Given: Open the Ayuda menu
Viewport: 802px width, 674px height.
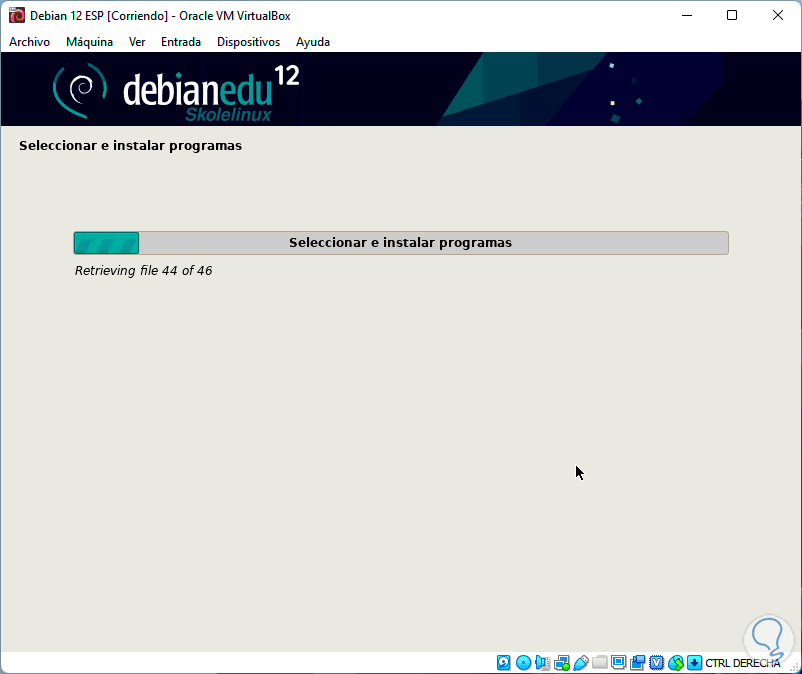Looking at the screenshot, I should click(x=313, y=42).
